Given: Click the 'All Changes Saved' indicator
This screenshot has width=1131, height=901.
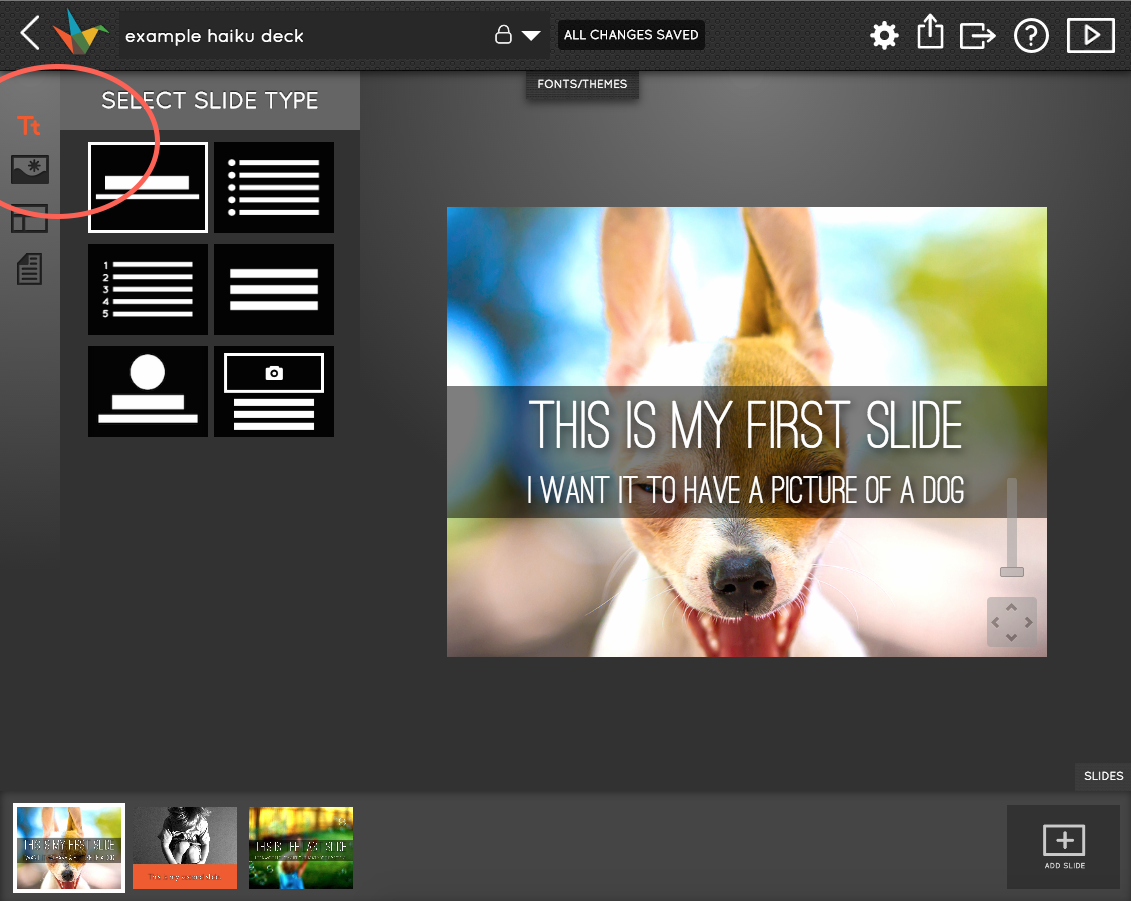Looking at the screenshot, I should [x=631, y=35].
